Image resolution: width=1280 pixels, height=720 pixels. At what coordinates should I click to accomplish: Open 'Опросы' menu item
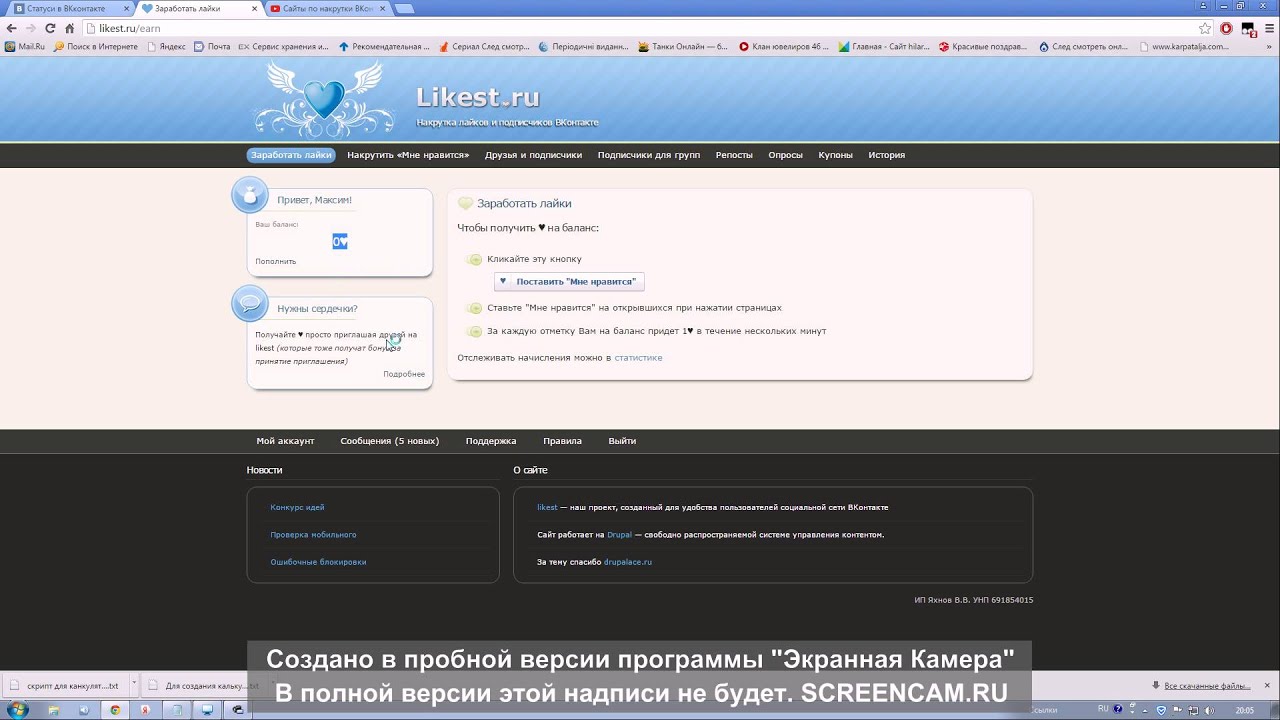pyautogui.click(x=785, y=155)
